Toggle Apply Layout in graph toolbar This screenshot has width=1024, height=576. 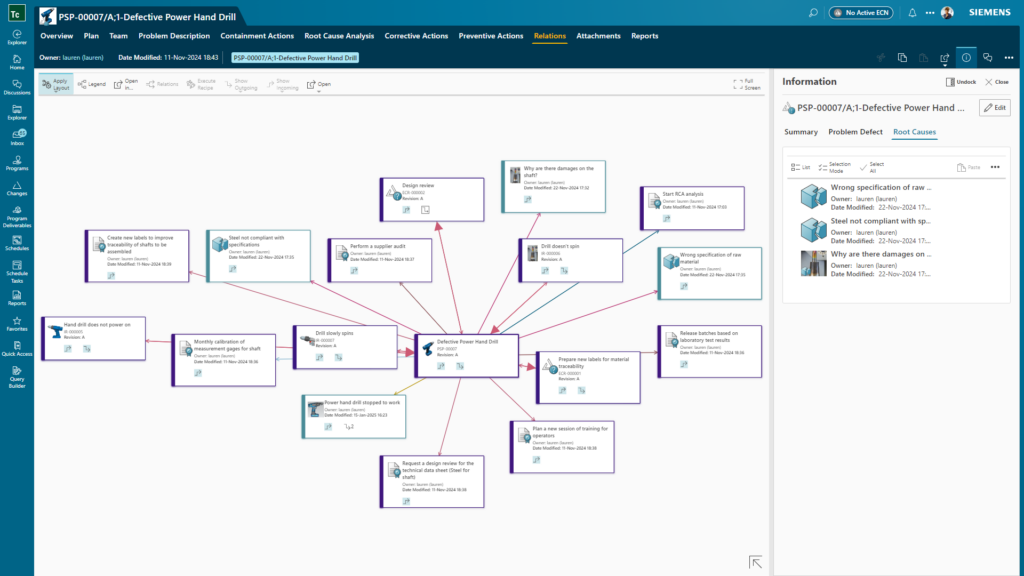(60, 84)
